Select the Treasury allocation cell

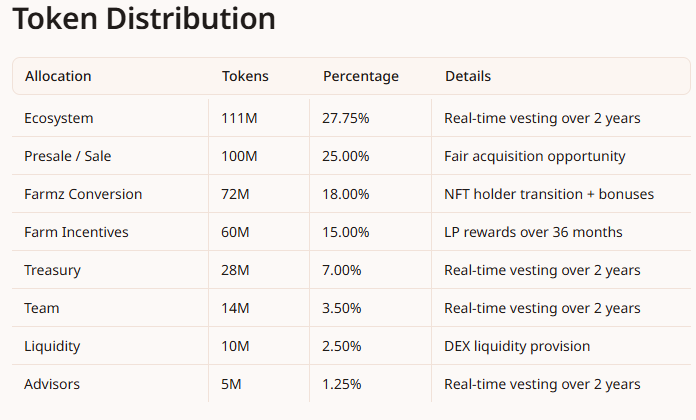[52, 270]
